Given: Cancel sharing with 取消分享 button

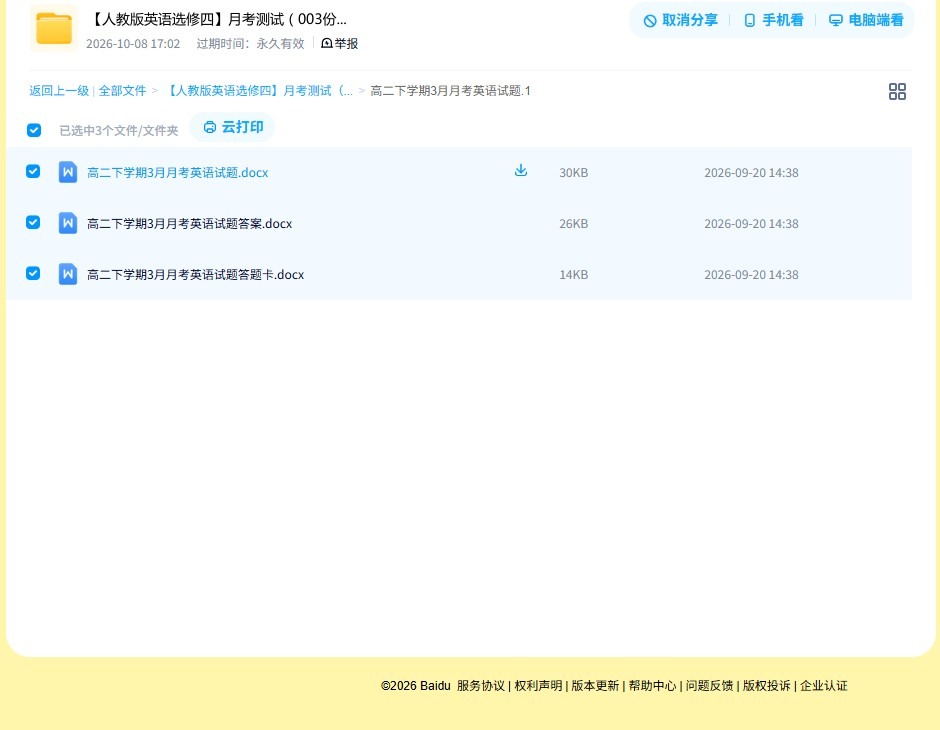Looking at the screenshot, I should pyautogui.click(x=680, y=20).
